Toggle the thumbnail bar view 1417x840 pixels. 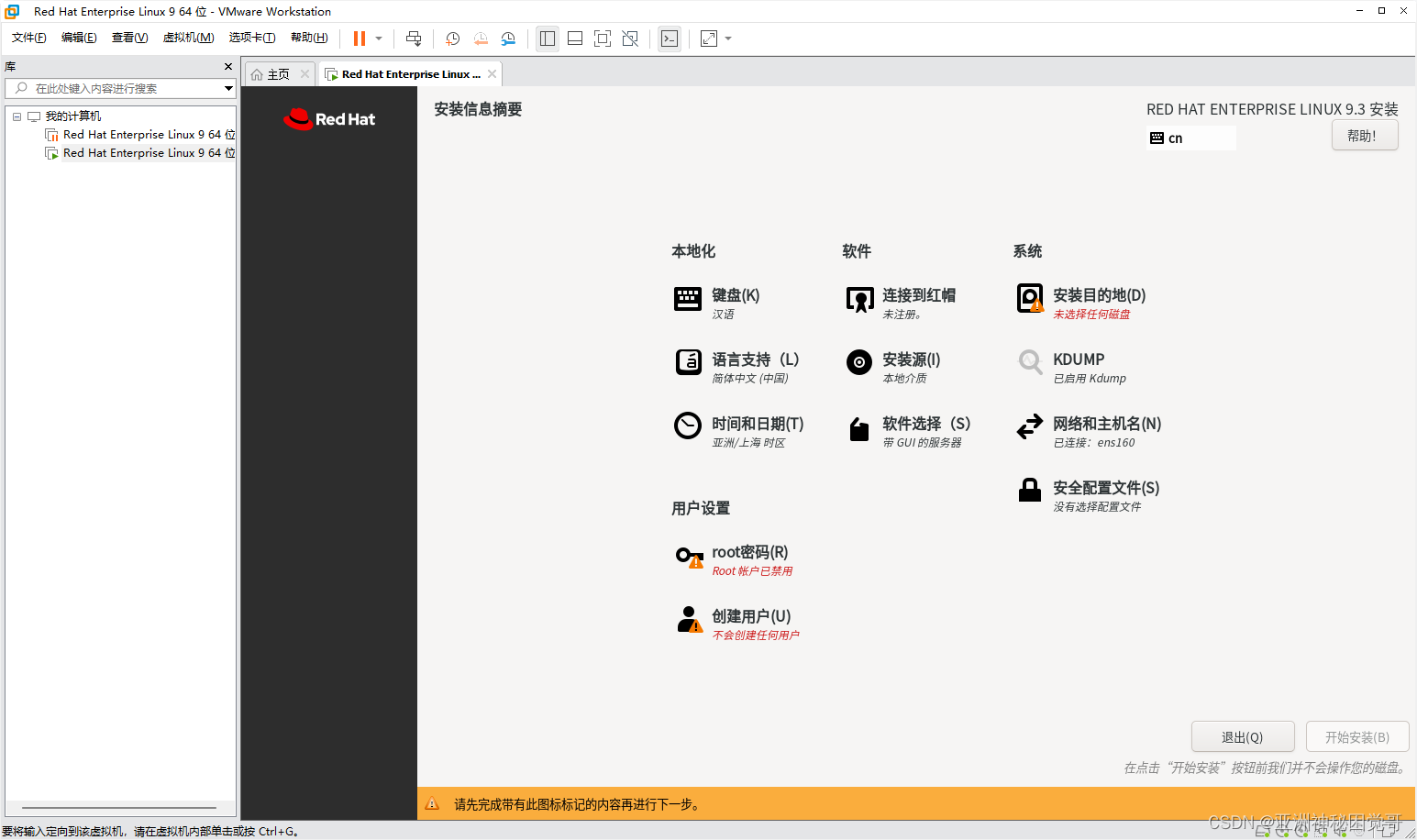pyautogui.click(x=575, y=39)
